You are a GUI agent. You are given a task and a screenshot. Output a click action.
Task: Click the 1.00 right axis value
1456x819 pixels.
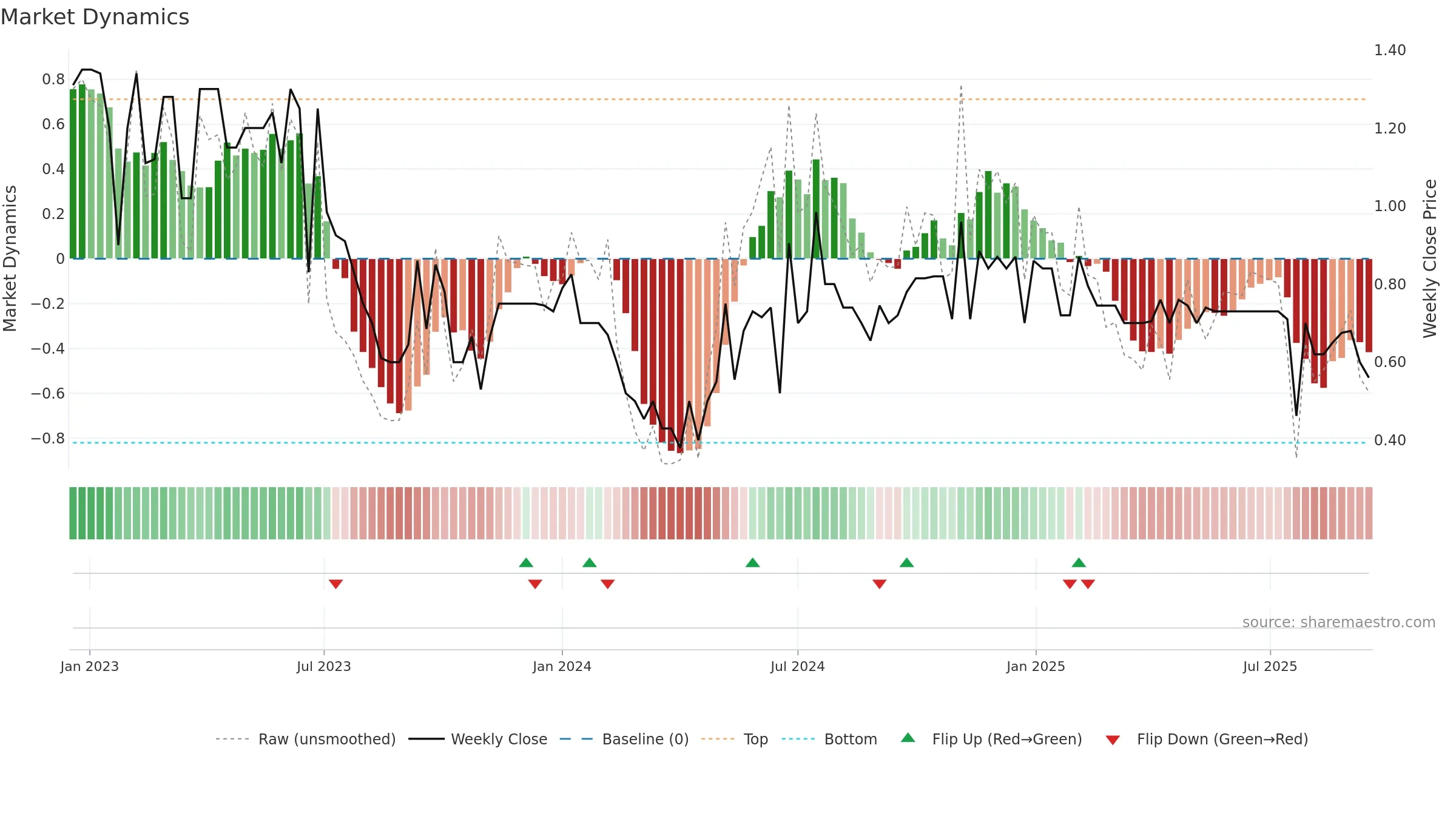pyautogui.click(x=1390, y=206)
